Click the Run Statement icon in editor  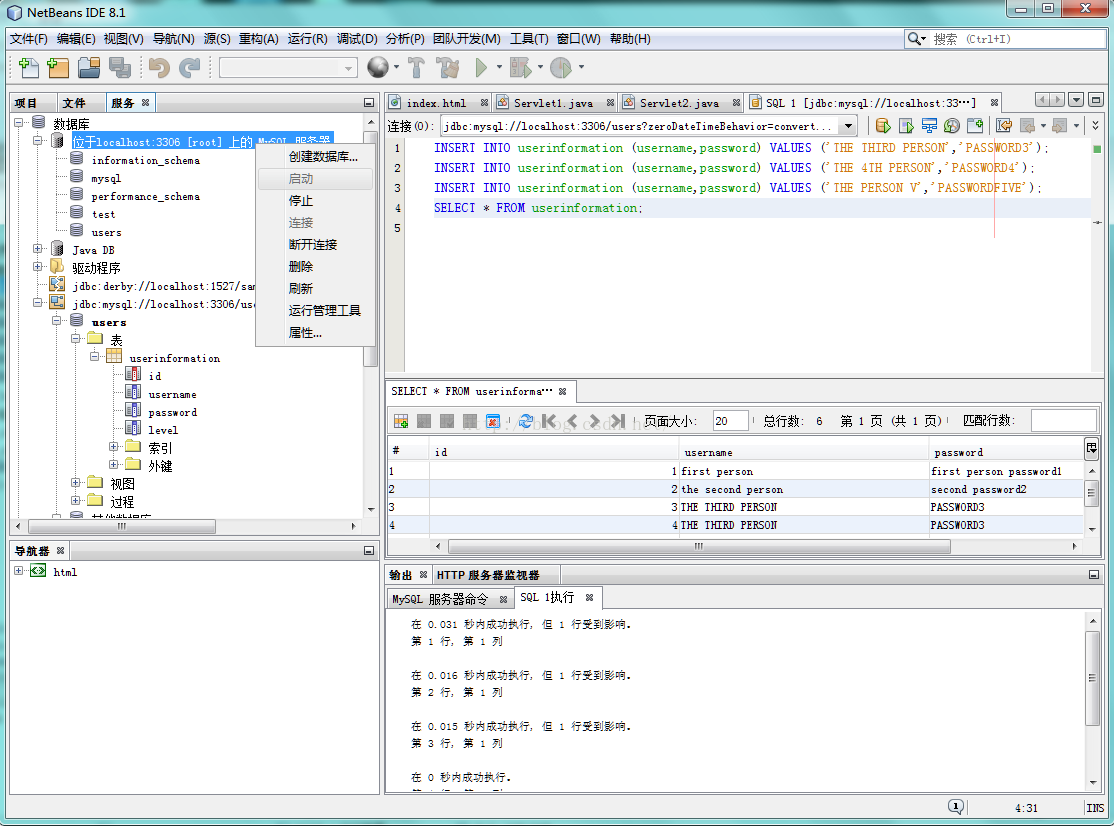[x=907, y=126]
